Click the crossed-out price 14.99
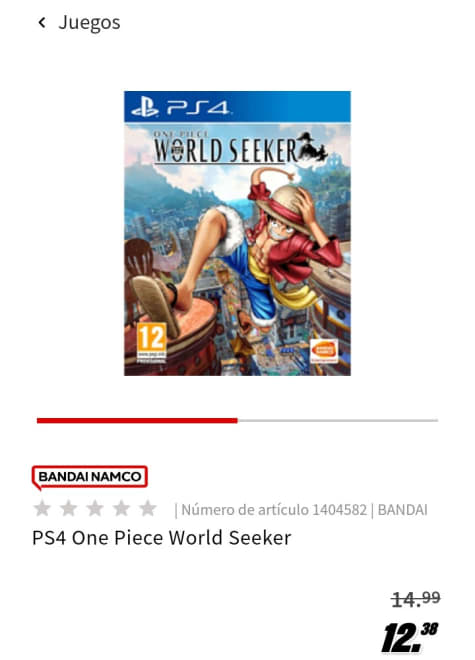Image resolution: width=475 pixels, height=660 pixels. pyautogui.click(x=416, y=599)
